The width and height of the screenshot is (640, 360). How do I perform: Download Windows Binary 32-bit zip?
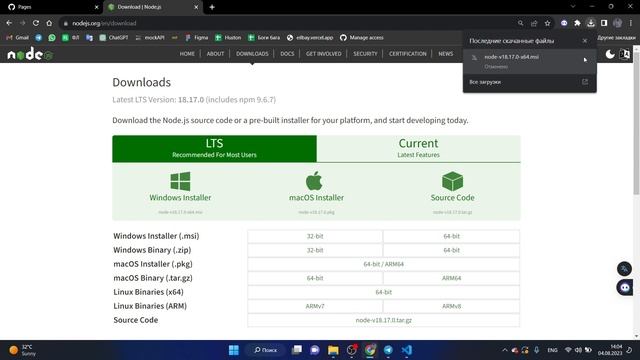click(x=315, y=250)
